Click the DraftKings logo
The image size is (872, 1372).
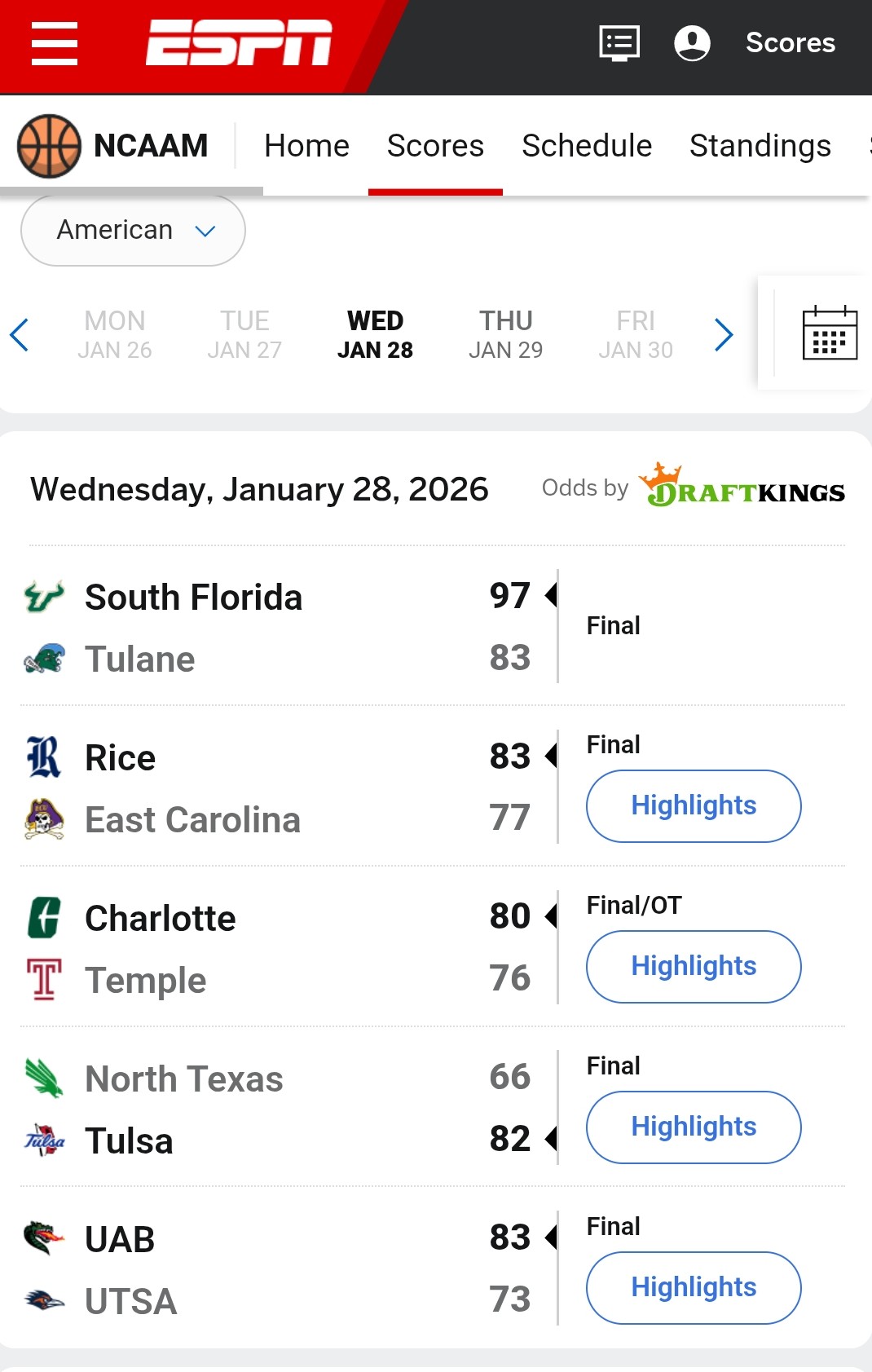click(742, 486)
